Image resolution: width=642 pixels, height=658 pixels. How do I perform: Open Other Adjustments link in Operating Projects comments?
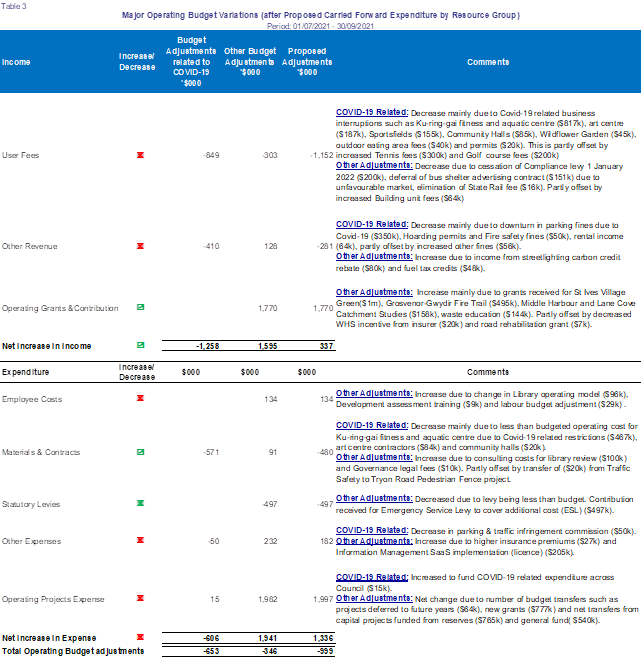374,598
